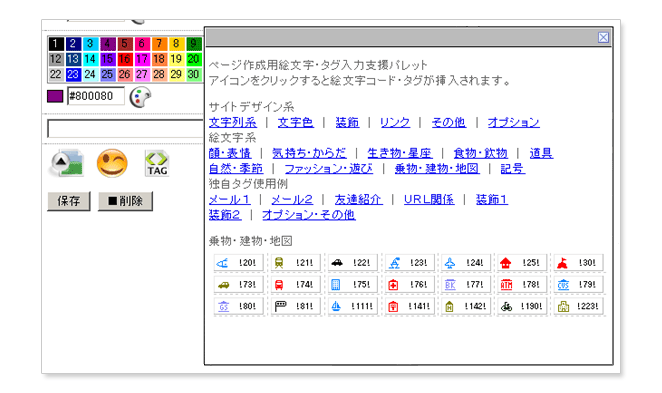Viewport: 662px width, 393px height.
Task: Show the 気持ち・からだ emoji set
Action: point(309,153)
